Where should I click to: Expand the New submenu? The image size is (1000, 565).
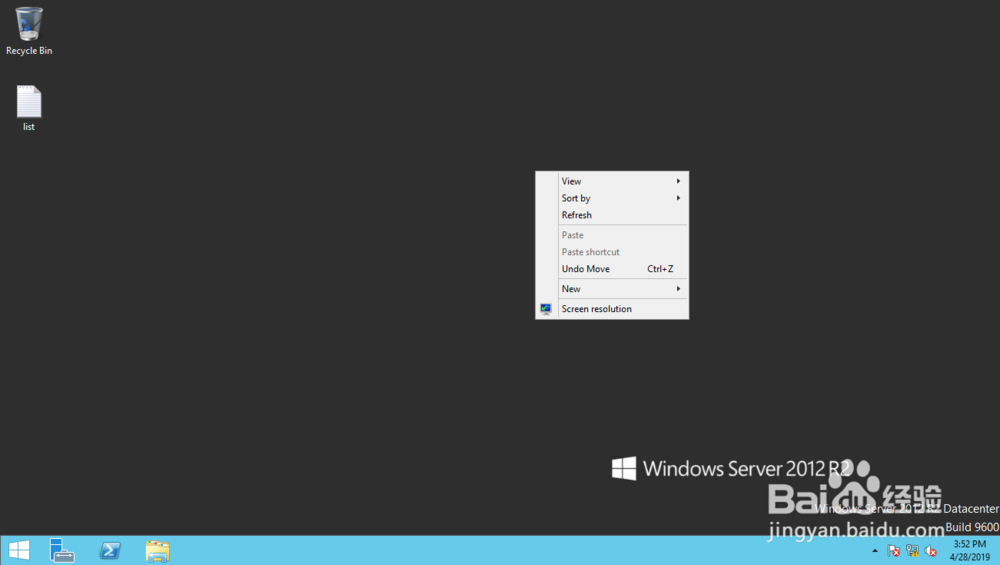coord(612,289)
